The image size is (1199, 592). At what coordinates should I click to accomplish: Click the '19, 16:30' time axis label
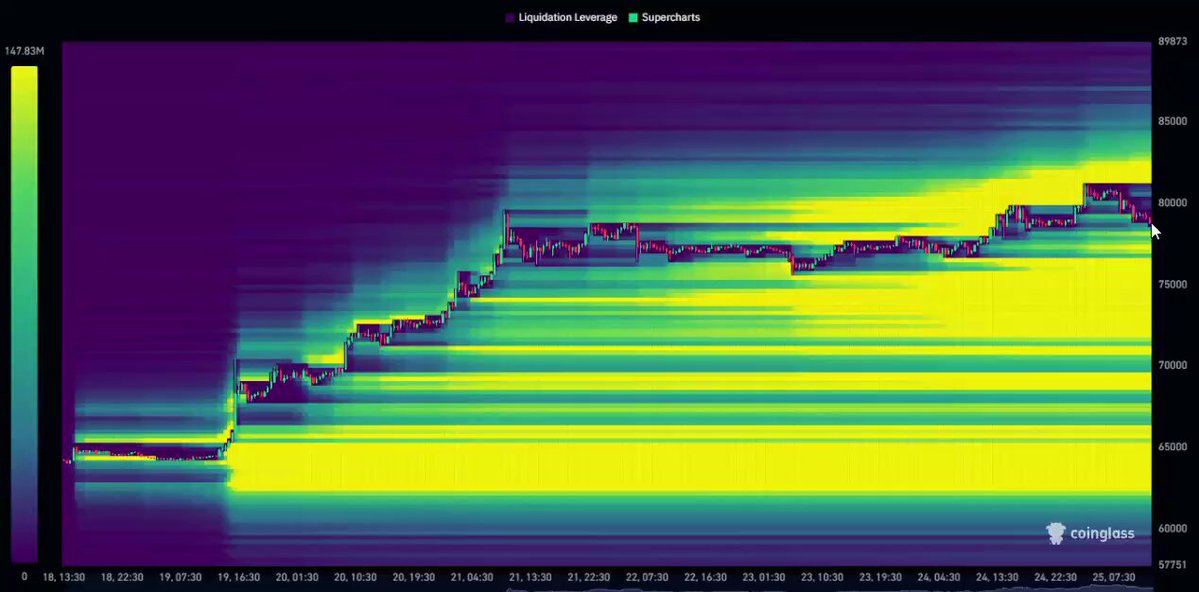click(x=239, y=577)
